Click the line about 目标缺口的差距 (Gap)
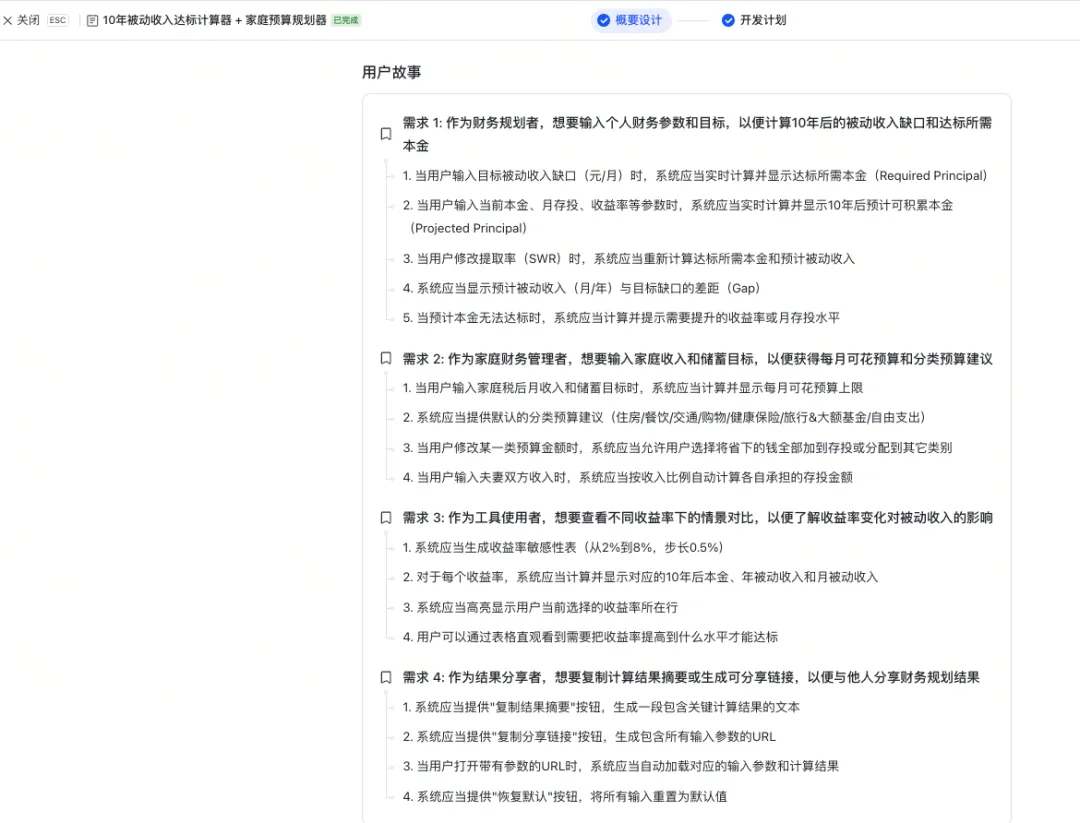Screen dimensions: 1080x823 tap(581, 289)
